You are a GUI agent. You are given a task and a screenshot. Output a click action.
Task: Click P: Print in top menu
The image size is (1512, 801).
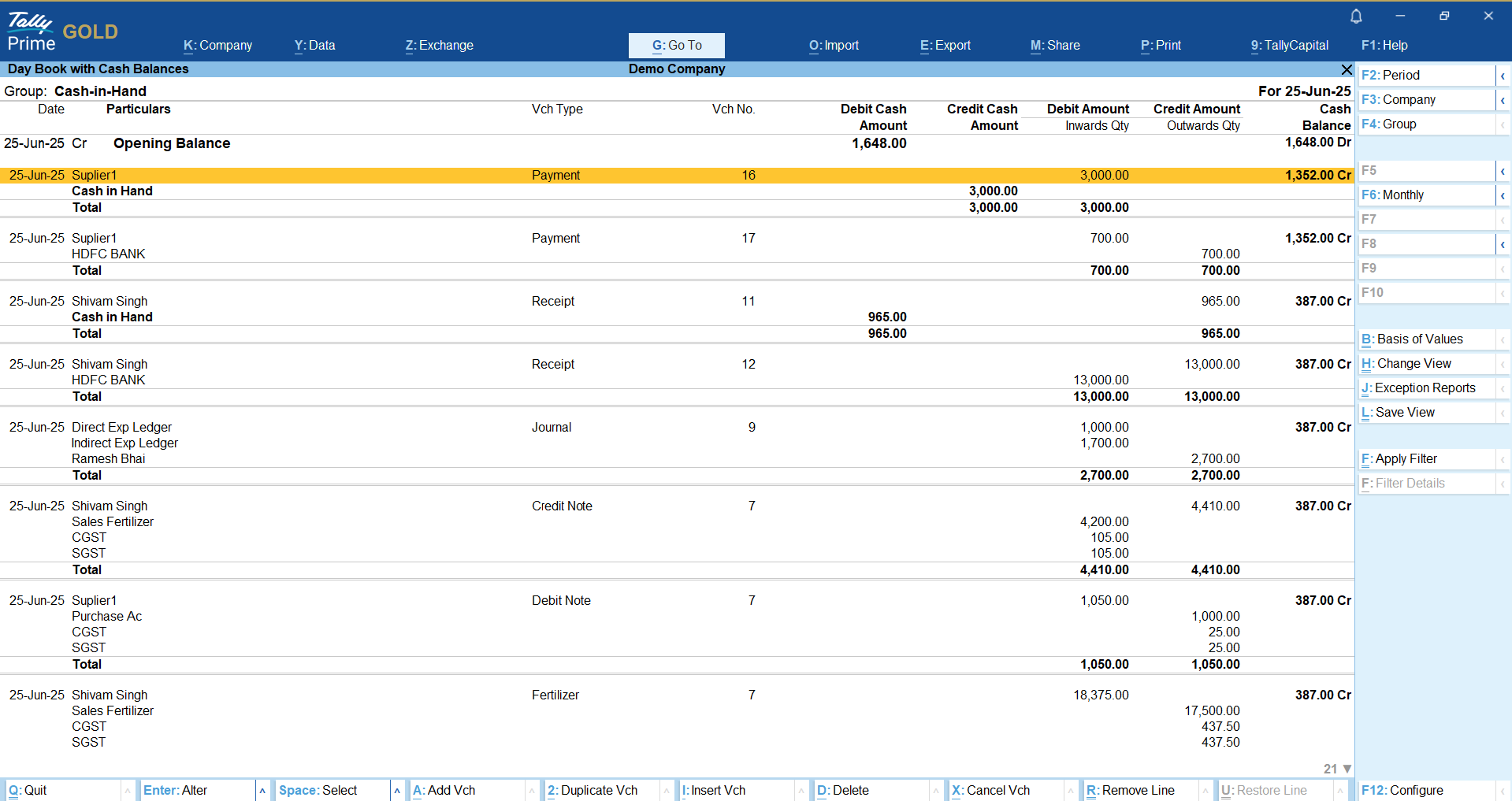point(1161,46)
